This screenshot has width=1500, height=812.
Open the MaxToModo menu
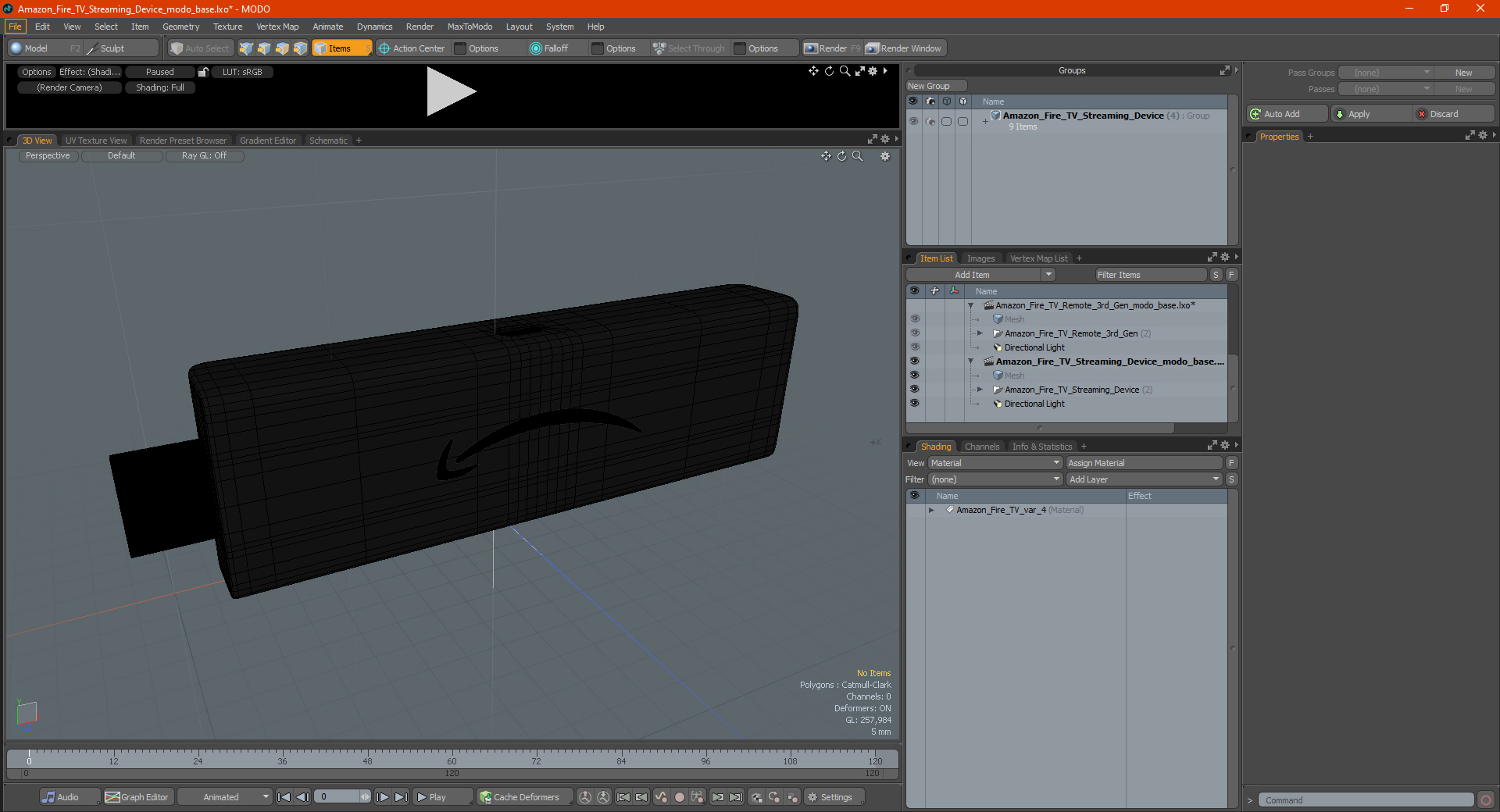pos(470,27)
